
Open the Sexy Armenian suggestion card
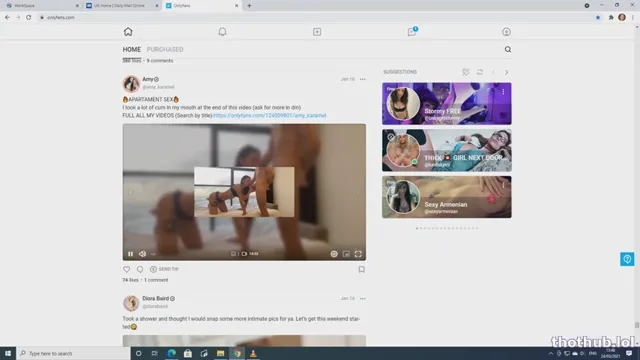tap(447, 197)
